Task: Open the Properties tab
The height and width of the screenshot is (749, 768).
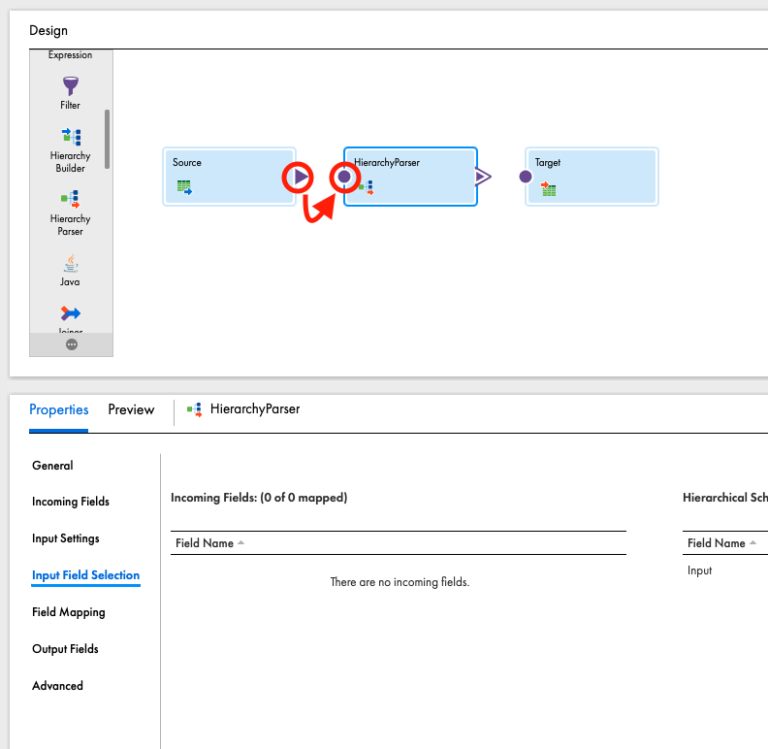Action: click(58, 410)
